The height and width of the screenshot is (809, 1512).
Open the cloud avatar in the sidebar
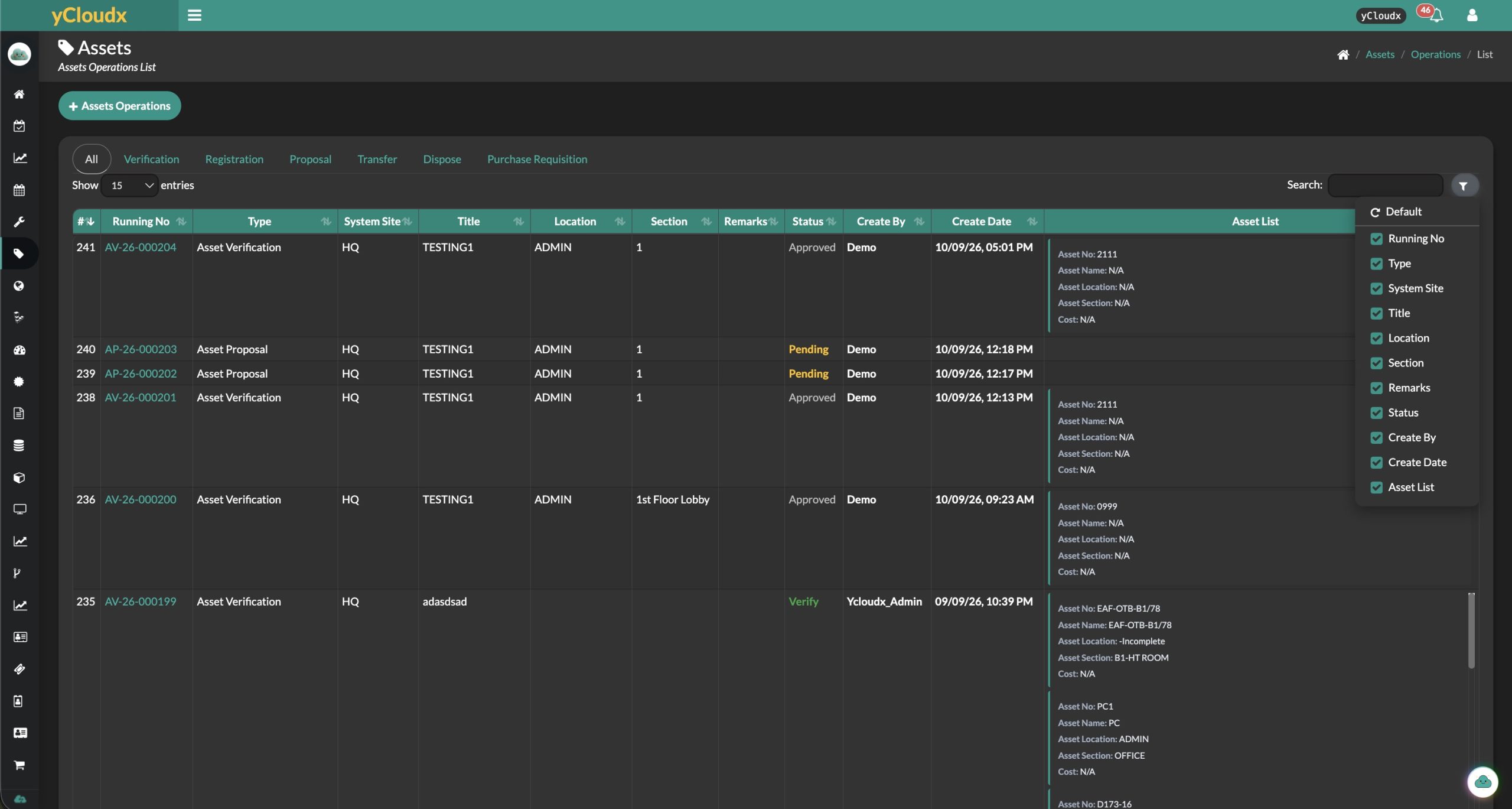pos(19,54)
